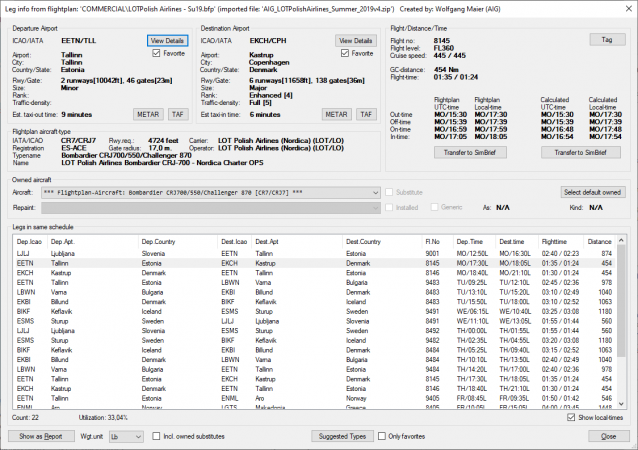Sort legs by Dest.Country column header

382,242
